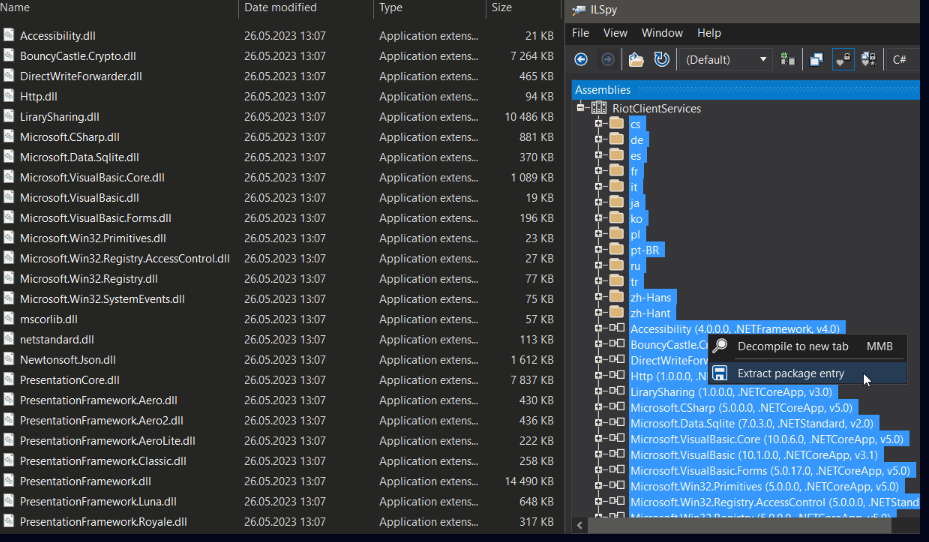Open the (Default) assembly list dropdown
This screenshot has height=542, width=929.
pyautogui.click(x=725, y=59)
